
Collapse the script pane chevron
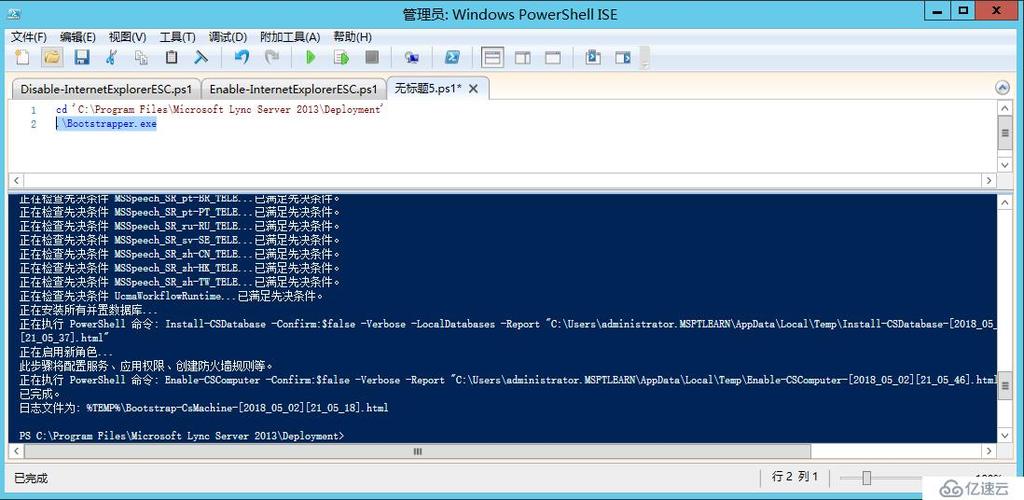coord(1002,87)
